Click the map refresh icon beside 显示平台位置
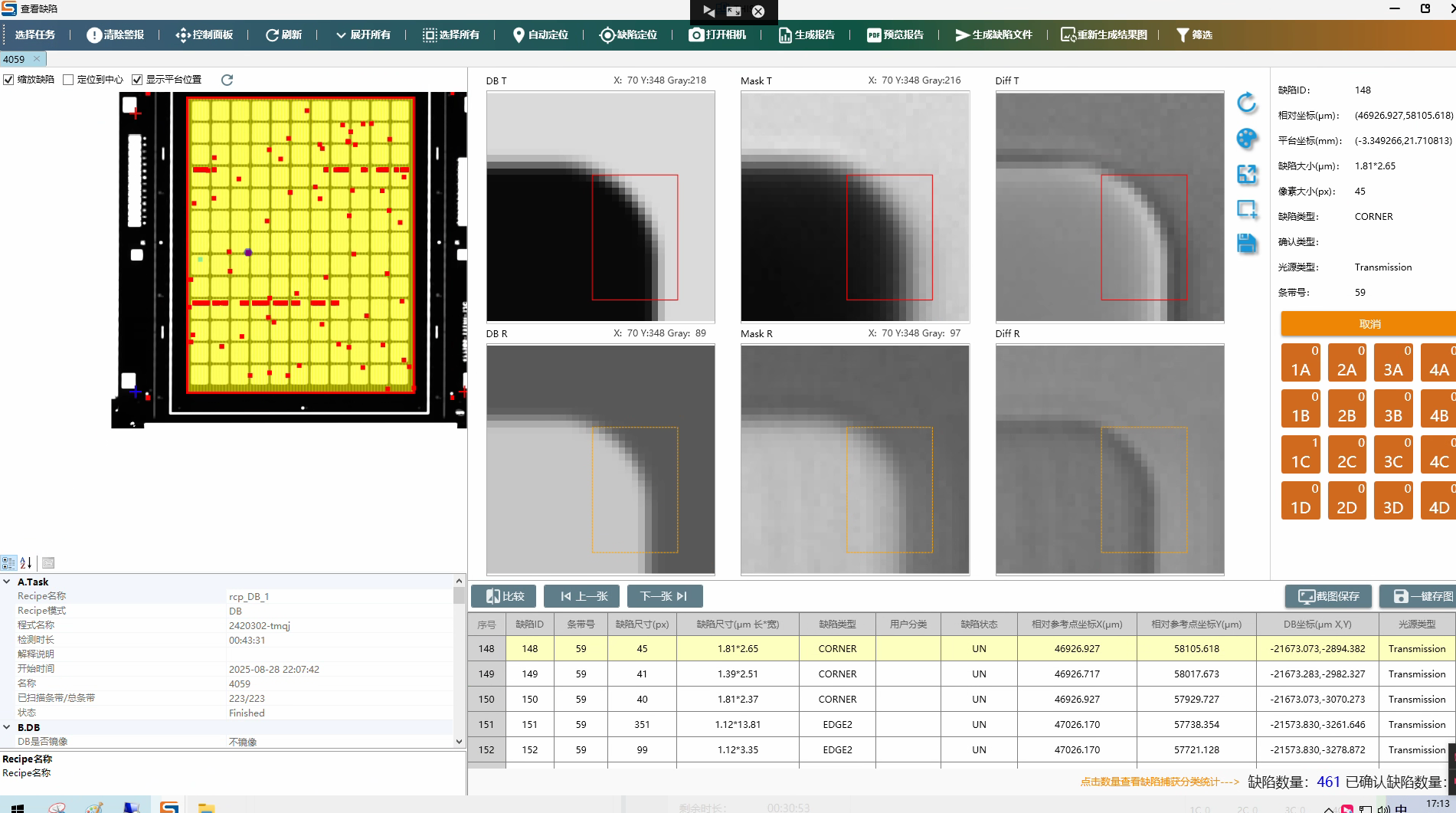1456x813 pixels. (x=227, y=80)
